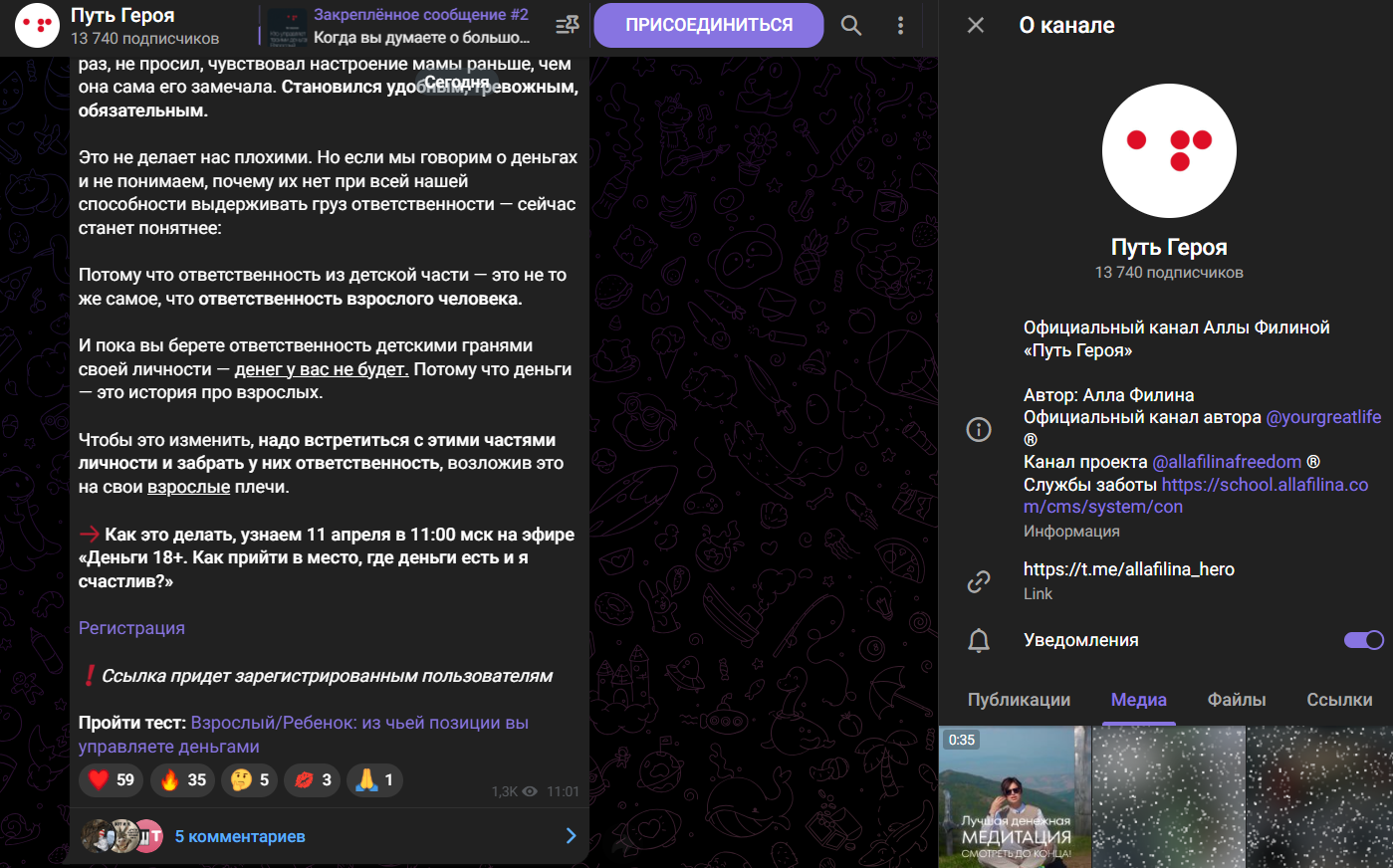Follow the underlined 'денег у вас не будет' link
The width and height of the screenshot is (1393, 868).
[x=322, y=369]
